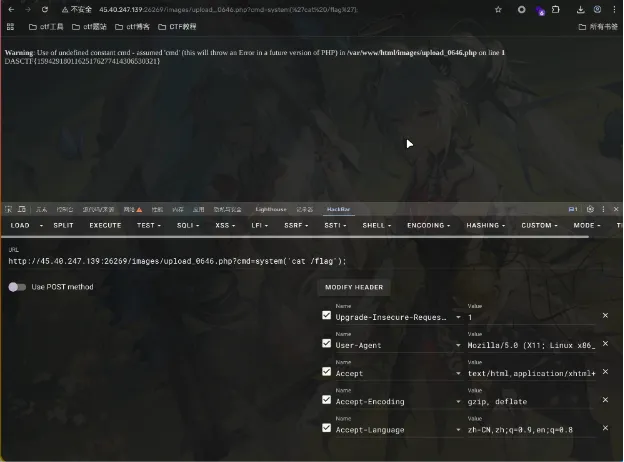Open the DevTools more options menu
Image resolution: width=624 pixels, height=462 pixels.
603,209
